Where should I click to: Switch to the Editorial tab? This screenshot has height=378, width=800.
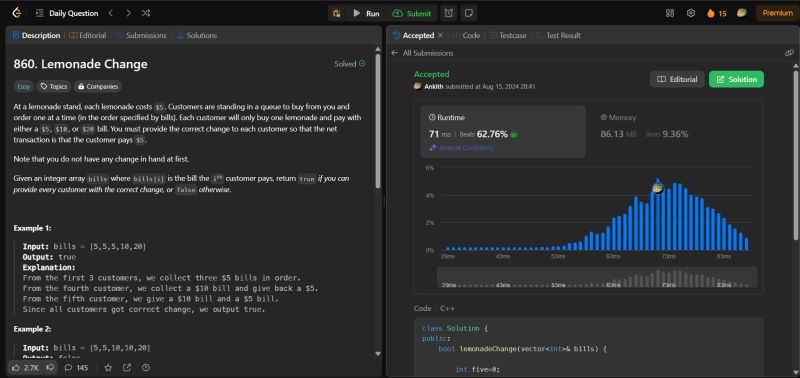point(88,35)
